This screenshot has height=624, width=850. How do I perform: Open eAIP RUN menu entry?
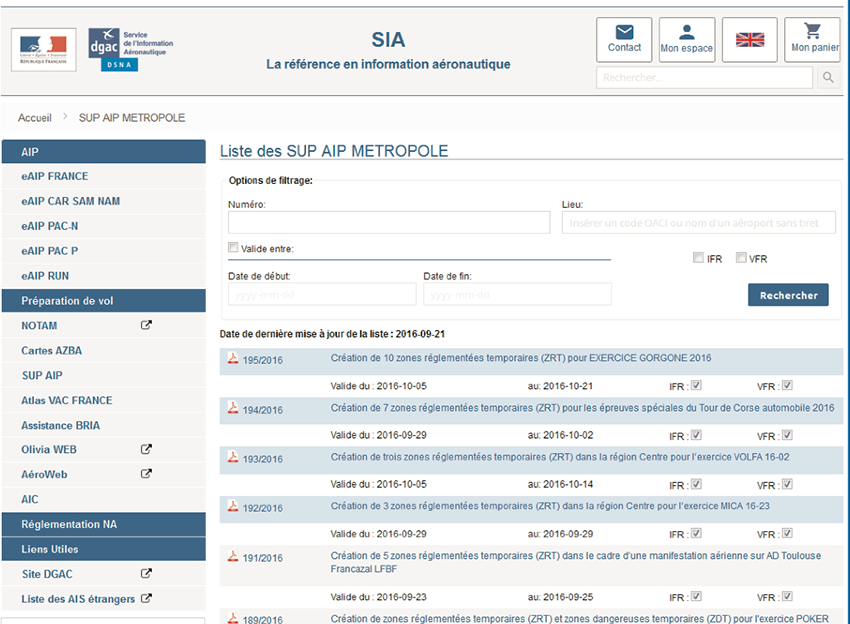pos(104,276)
